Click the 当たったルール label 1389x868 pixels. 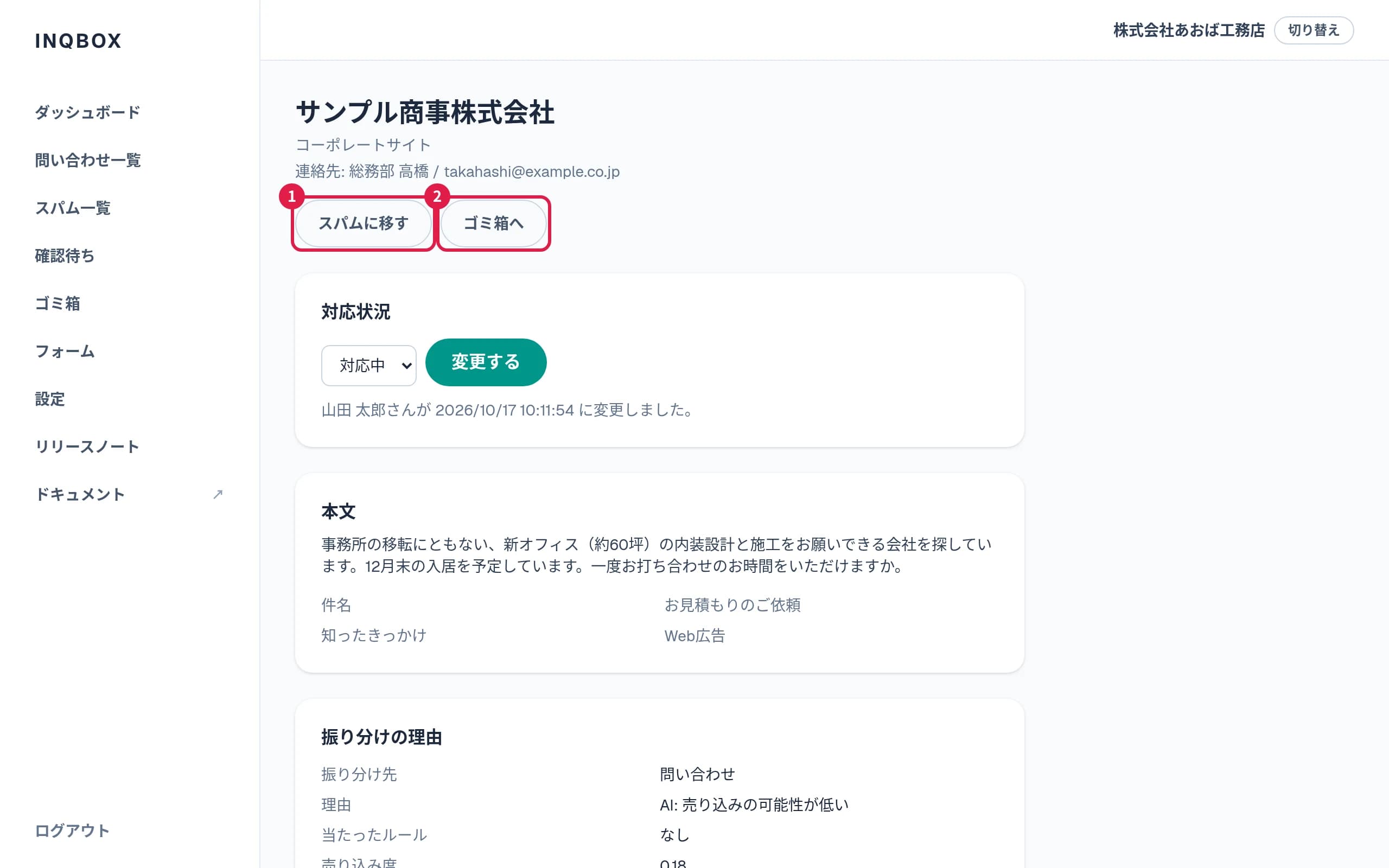(x=374, y=835)
